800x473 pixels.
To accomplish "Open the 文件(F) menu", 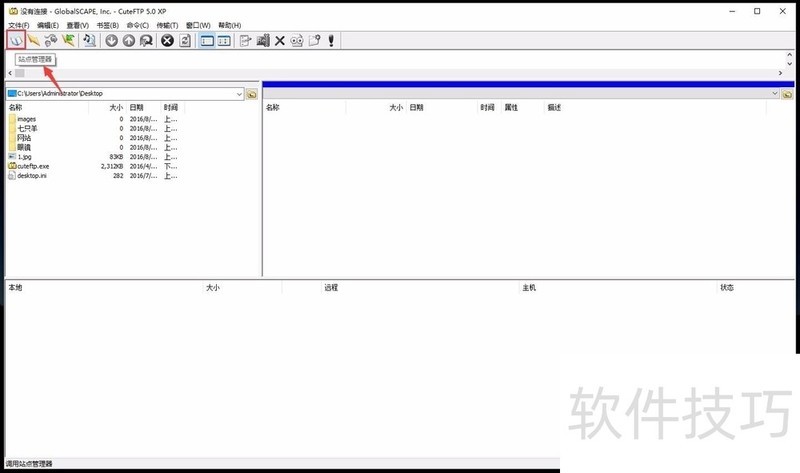I will [x=19, y=25].
